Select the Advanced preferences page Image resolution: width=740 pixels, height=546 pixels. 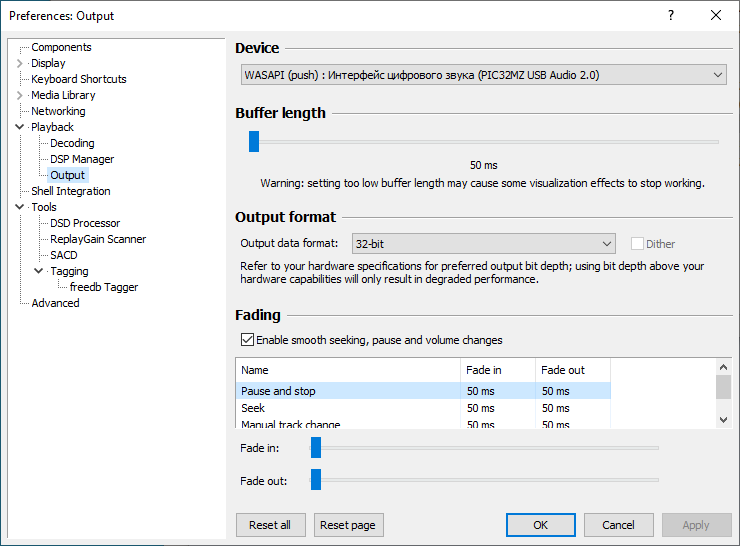[x=55, y=303]
